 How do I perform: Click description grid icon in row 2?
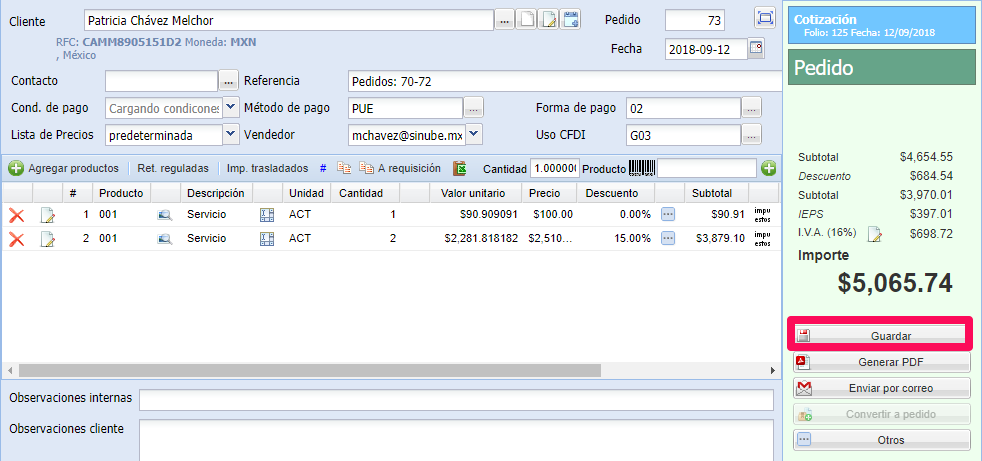(x=267, y=239)
